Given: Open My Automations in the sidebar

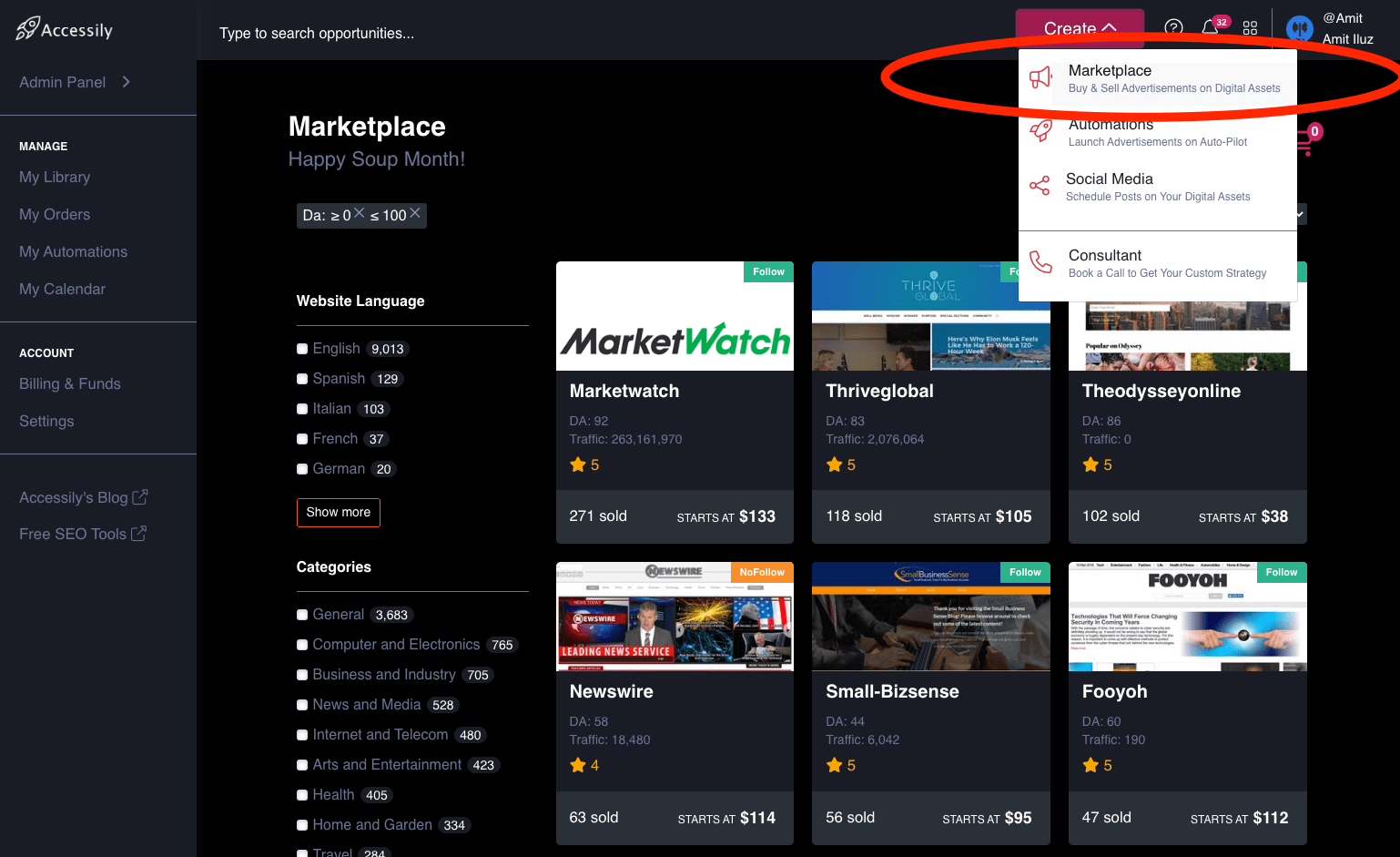Looking at the screenshot, I should click(x=73, y=251).
